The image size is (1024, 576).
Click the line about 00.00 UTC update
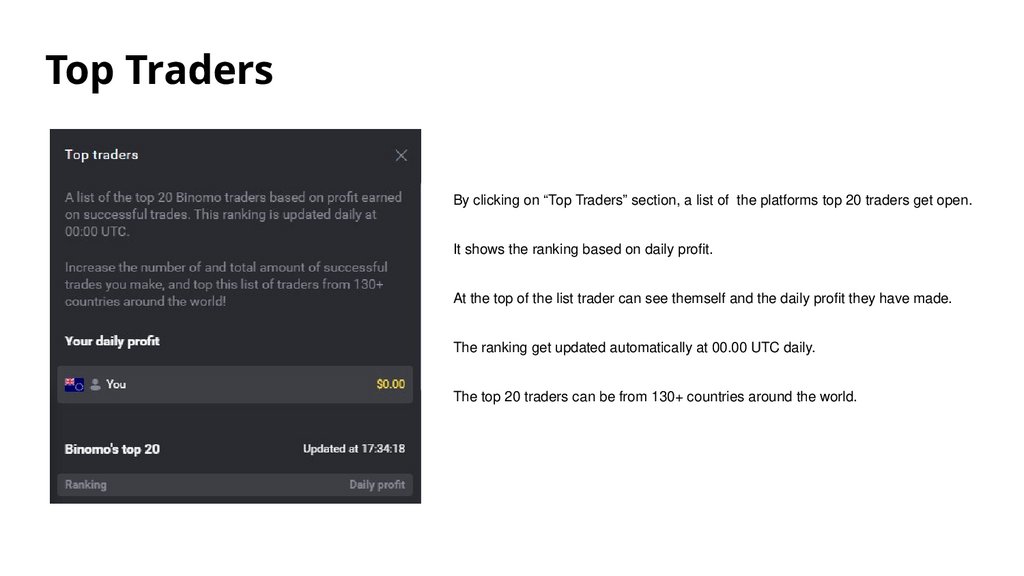tap(634, 348)
